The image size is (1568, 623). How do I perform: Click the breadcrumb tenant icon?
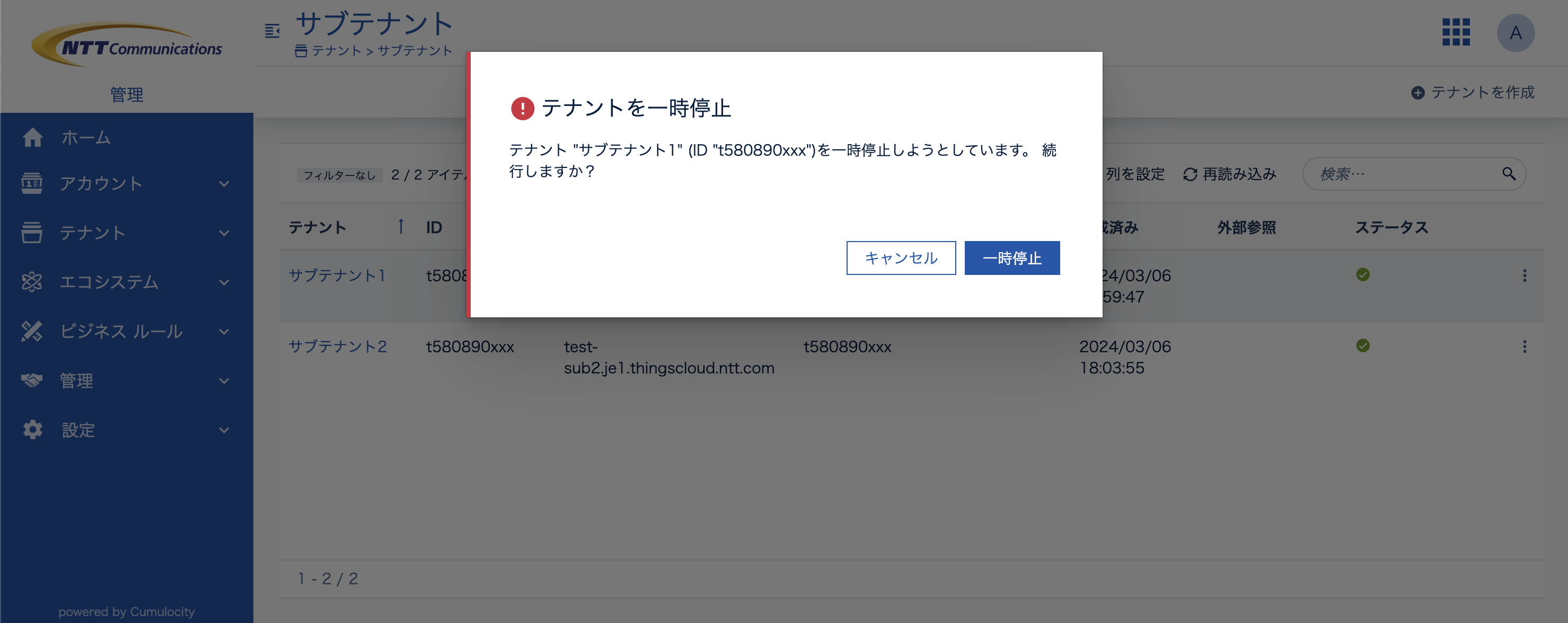tap(301, 50)
